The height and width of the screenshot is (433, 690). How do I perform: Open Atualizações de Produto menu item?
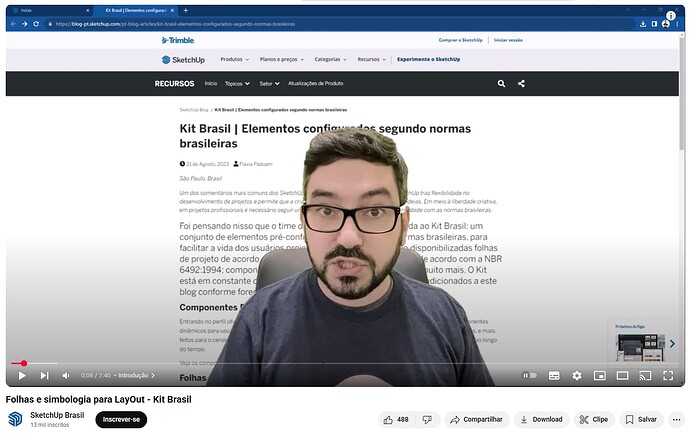(316, 83)
